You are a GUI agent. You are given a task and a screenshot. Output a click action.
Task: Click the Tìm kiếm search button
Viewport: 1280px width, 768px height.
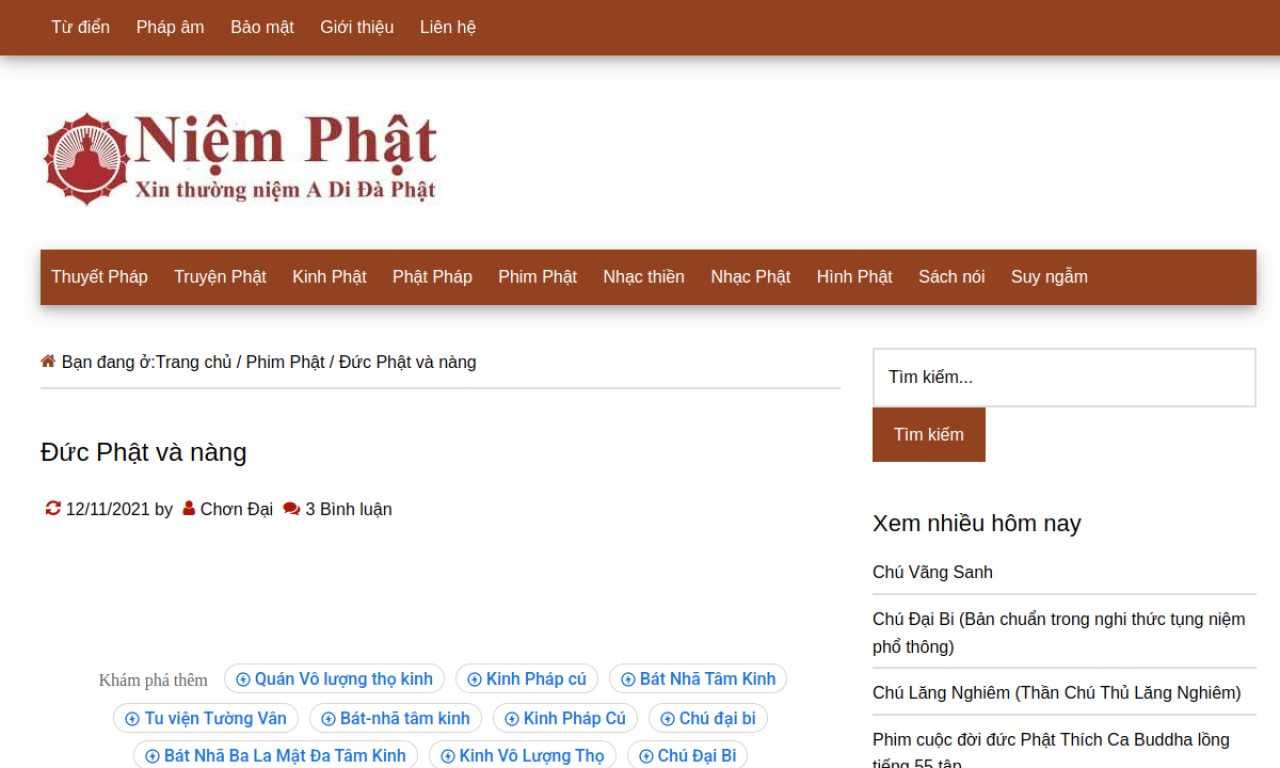pos(929,434)
